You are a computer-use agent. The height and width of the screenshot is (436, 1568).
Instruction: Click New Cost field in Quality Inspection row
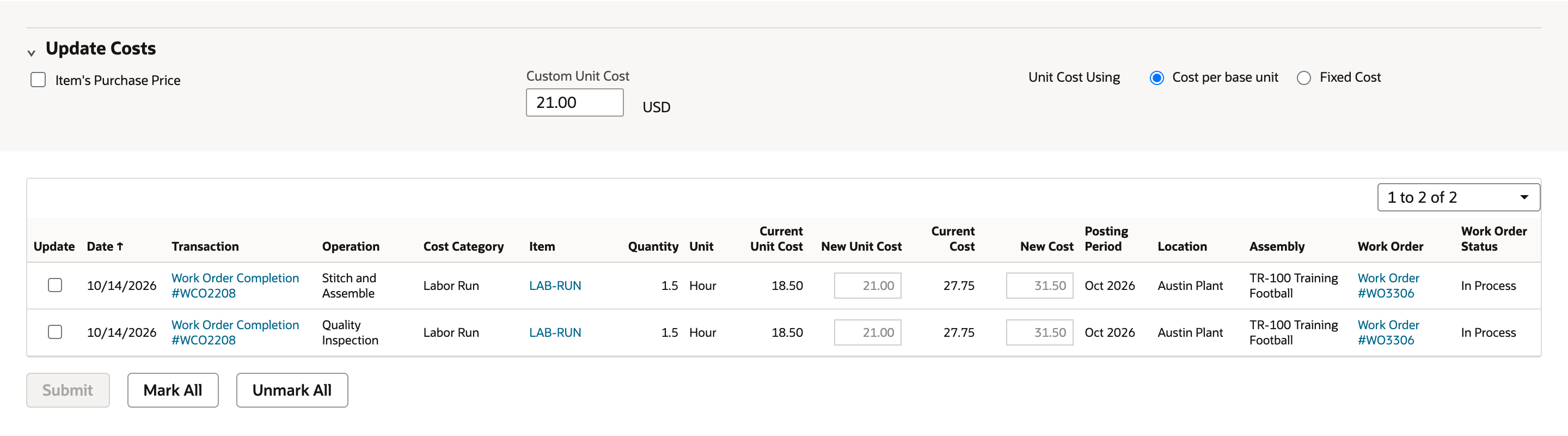pyautogui.click(x=1039, y=332)
